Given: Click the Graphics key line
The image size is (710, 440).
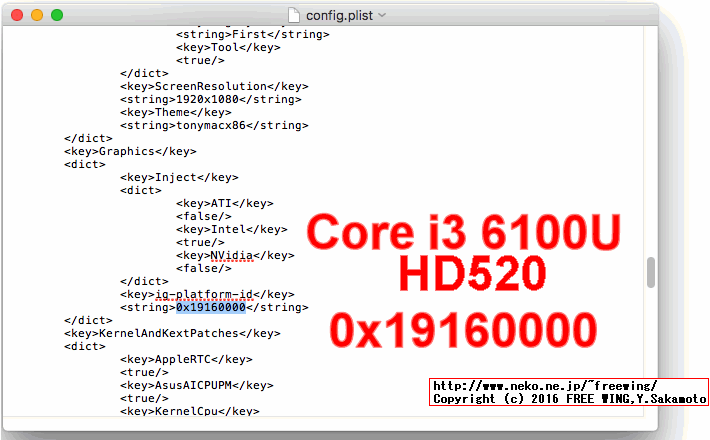Looking at the screenshot, I should (x=130, y=151).
